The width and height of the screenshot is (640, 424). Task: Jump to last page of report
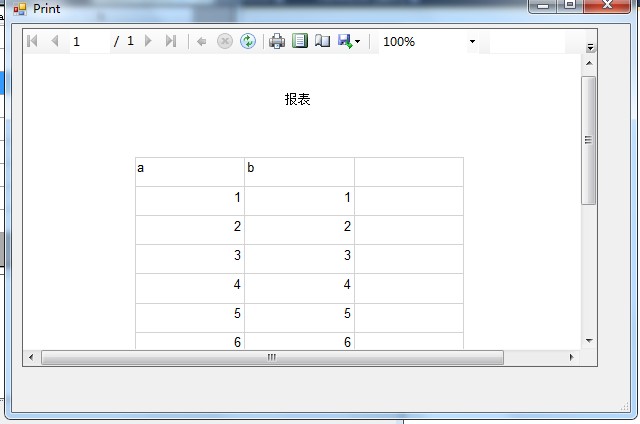(x=171, y=41)
